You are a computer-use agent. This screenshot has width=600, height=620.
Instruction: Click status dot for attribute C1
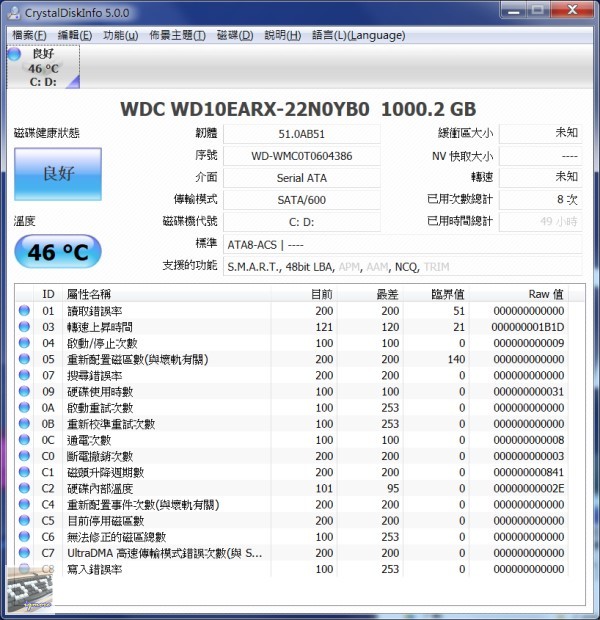24,472
